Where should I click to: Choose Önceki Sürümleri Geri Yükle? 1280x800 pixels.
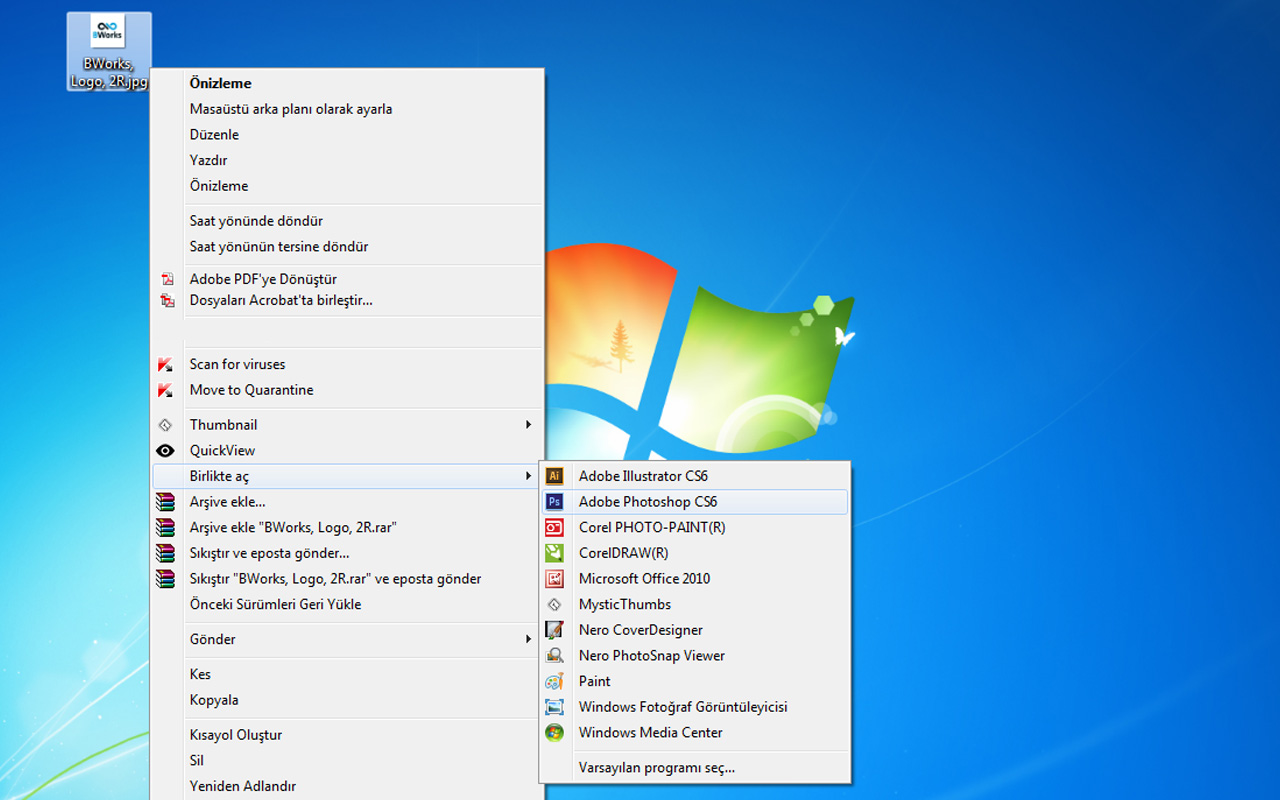pyautogui.click(x=275, y=604)
